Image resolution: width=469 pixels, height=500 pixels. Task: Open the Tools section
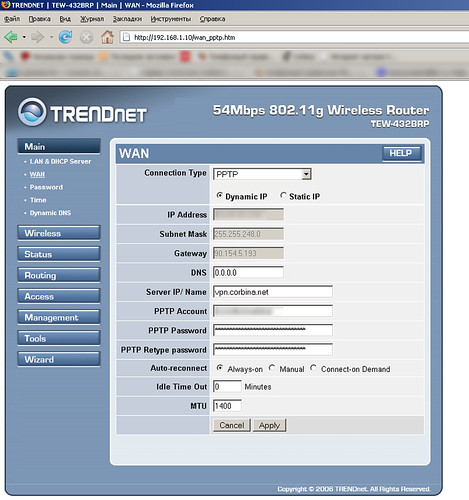(59, 338)
